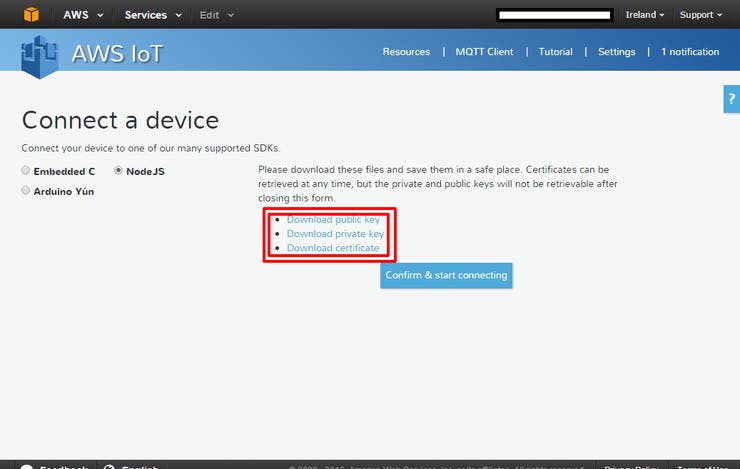Open the Edit dropdown menu

217,15
